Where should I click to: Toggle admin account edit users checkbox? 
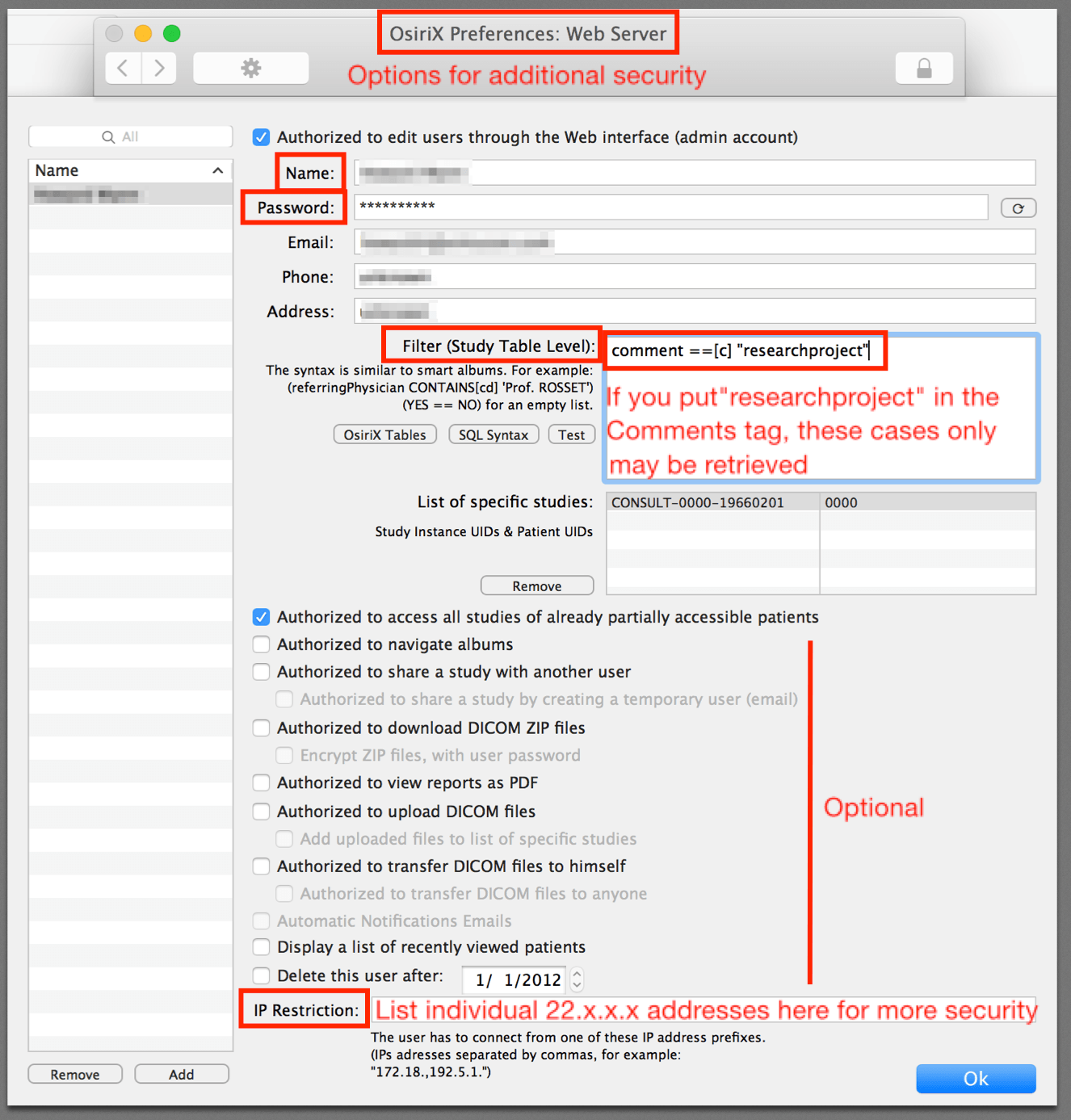261,137
